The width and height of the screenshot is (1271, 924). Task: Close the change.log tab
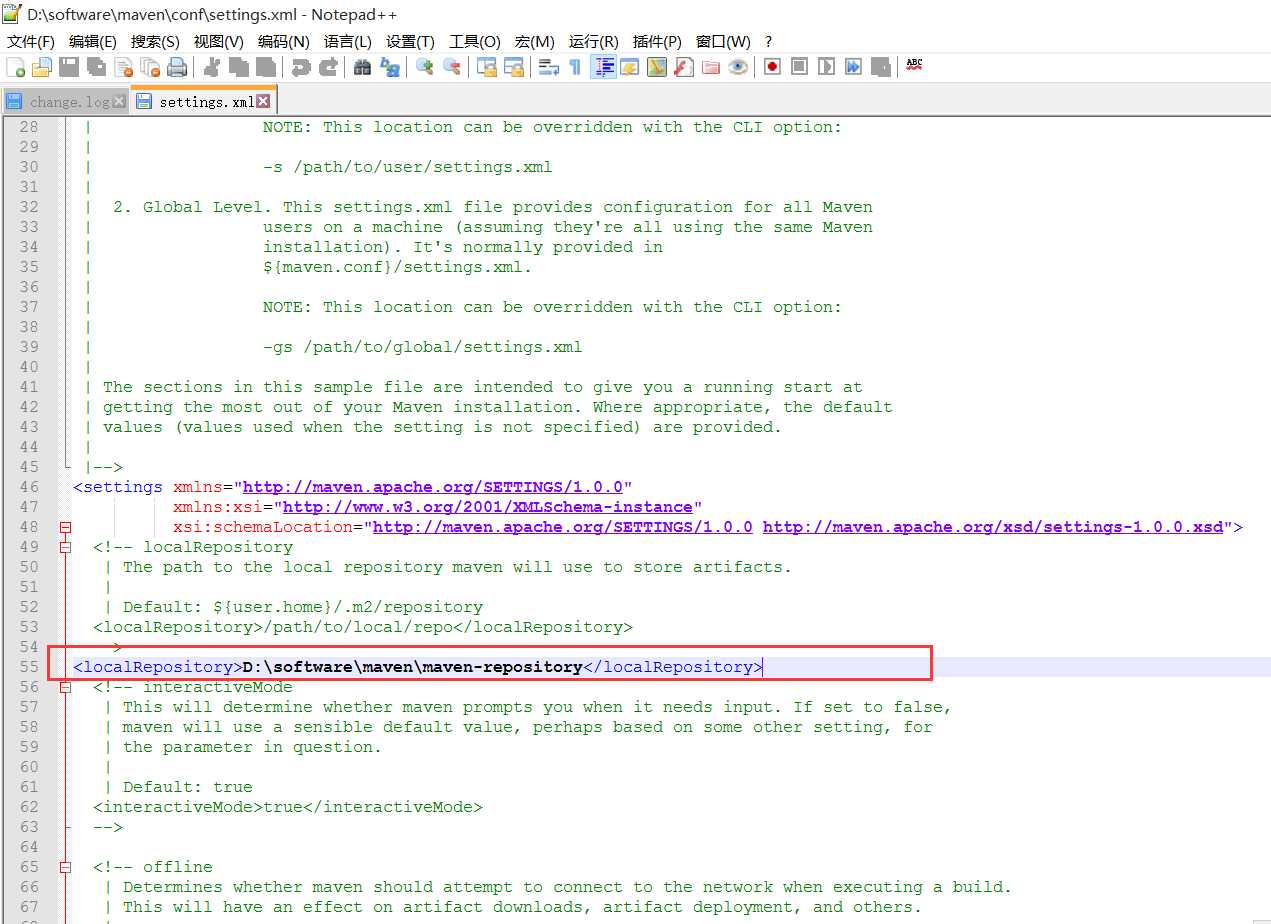click(120, 101)
